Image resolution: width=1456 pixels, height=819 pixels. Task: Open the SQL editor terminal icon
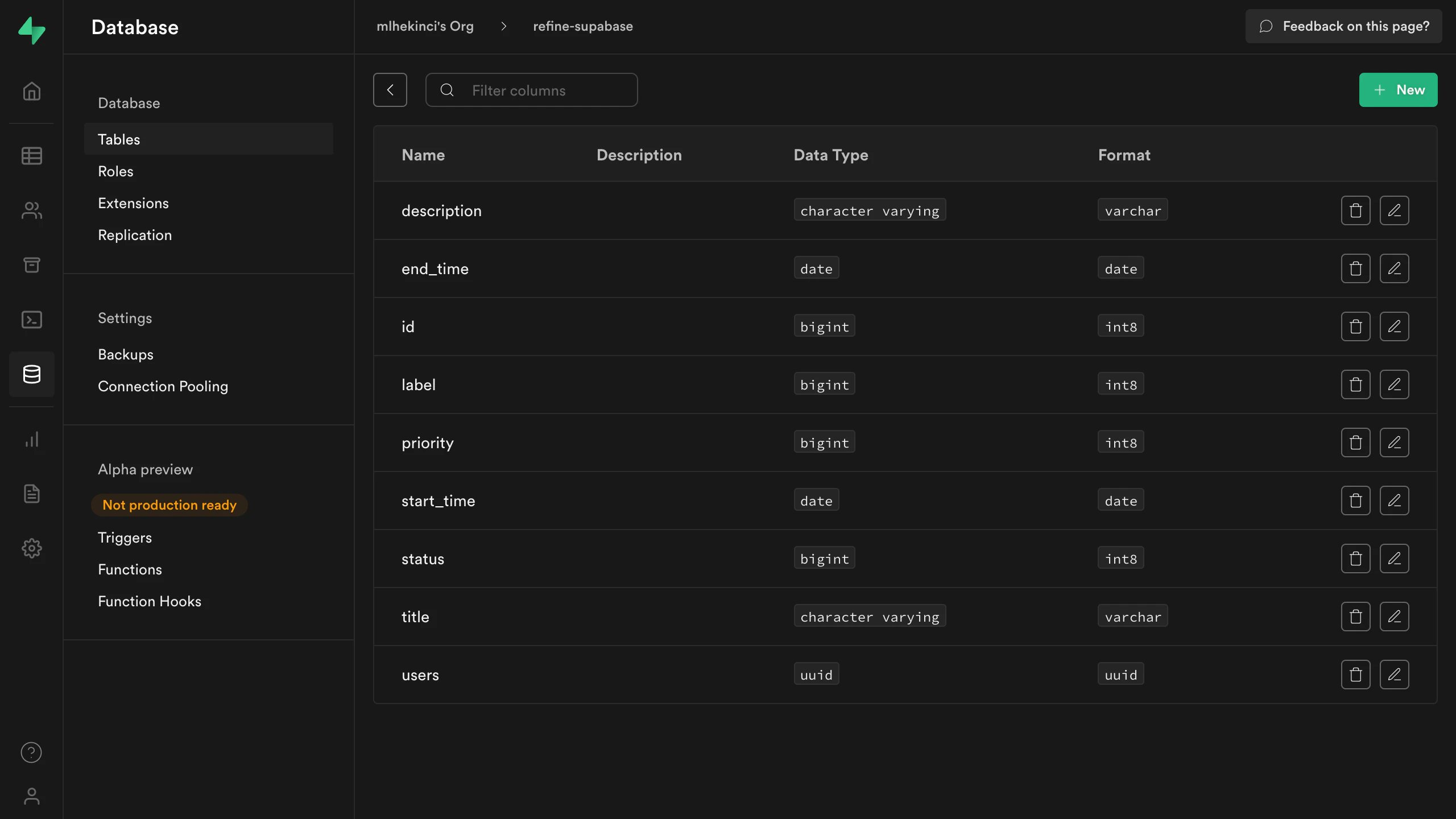[31, 320]
